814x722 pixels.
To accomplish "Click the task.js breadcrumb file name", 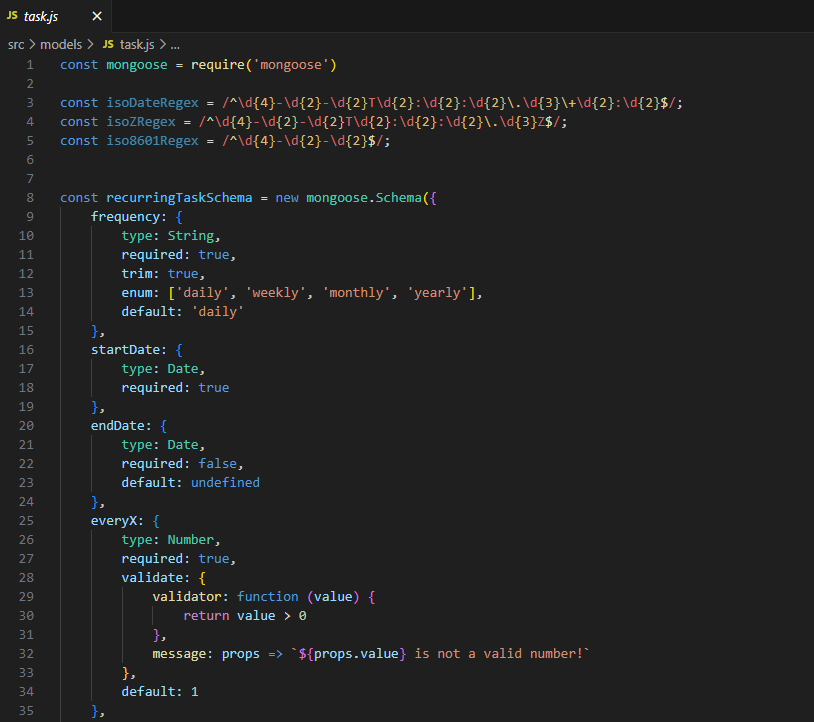I will coord(137,44).
